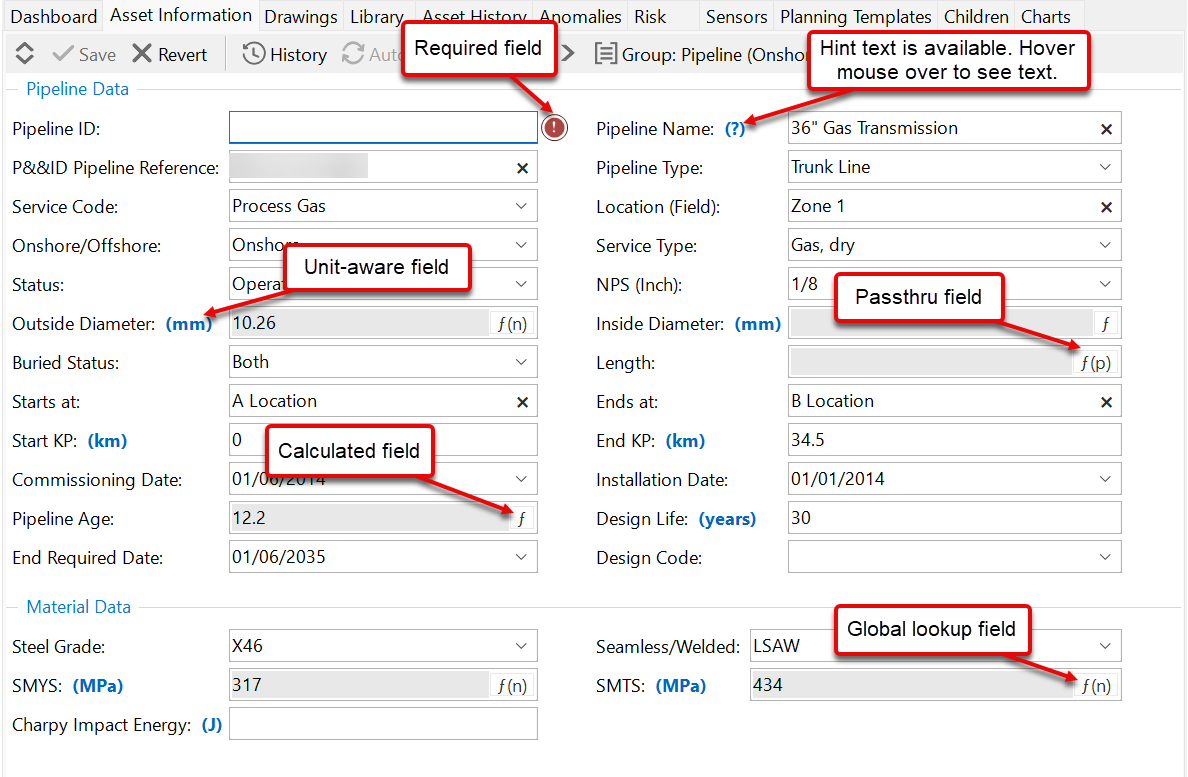Clear the Location (Field) Zone 1 value

[1106, 208]
